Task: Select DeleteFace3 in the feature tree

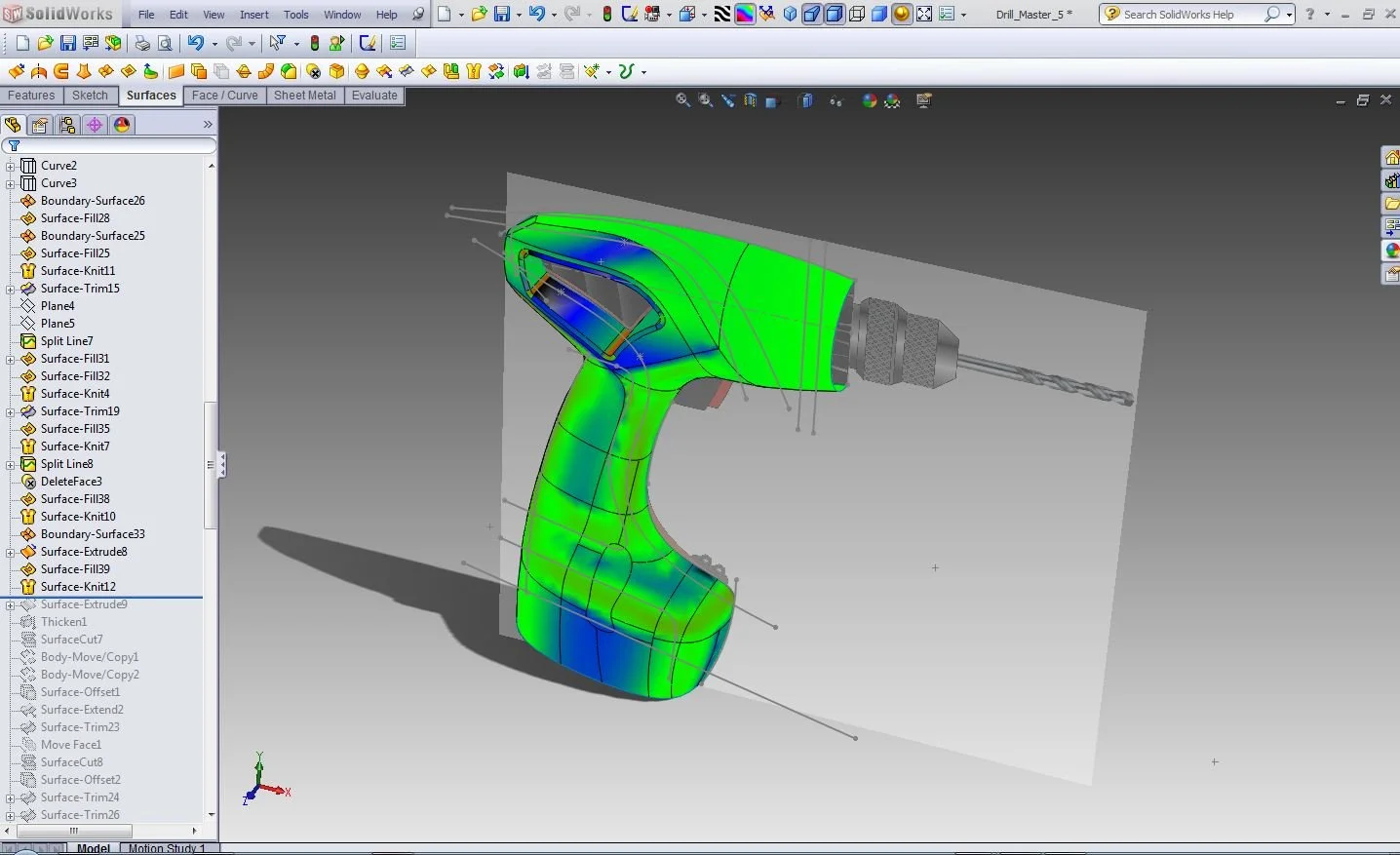Action: (71, 482)
